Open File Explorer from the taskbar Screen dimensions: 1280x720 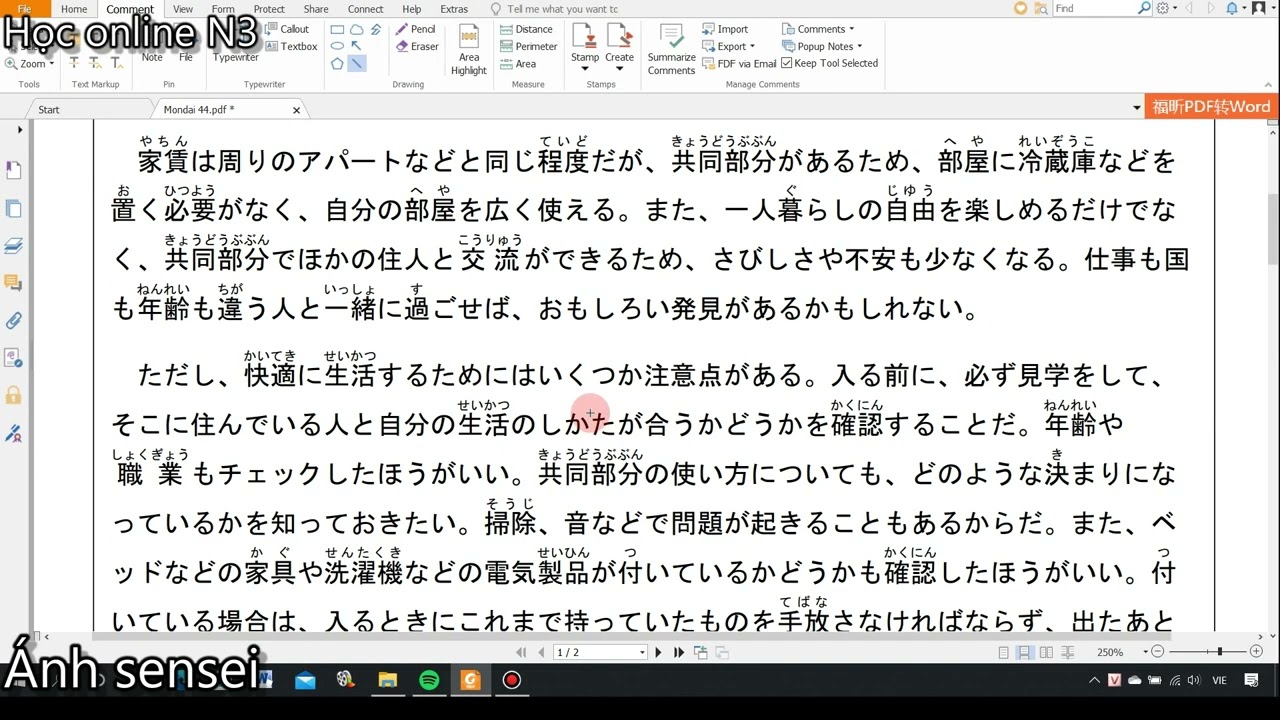pos(387,680)
